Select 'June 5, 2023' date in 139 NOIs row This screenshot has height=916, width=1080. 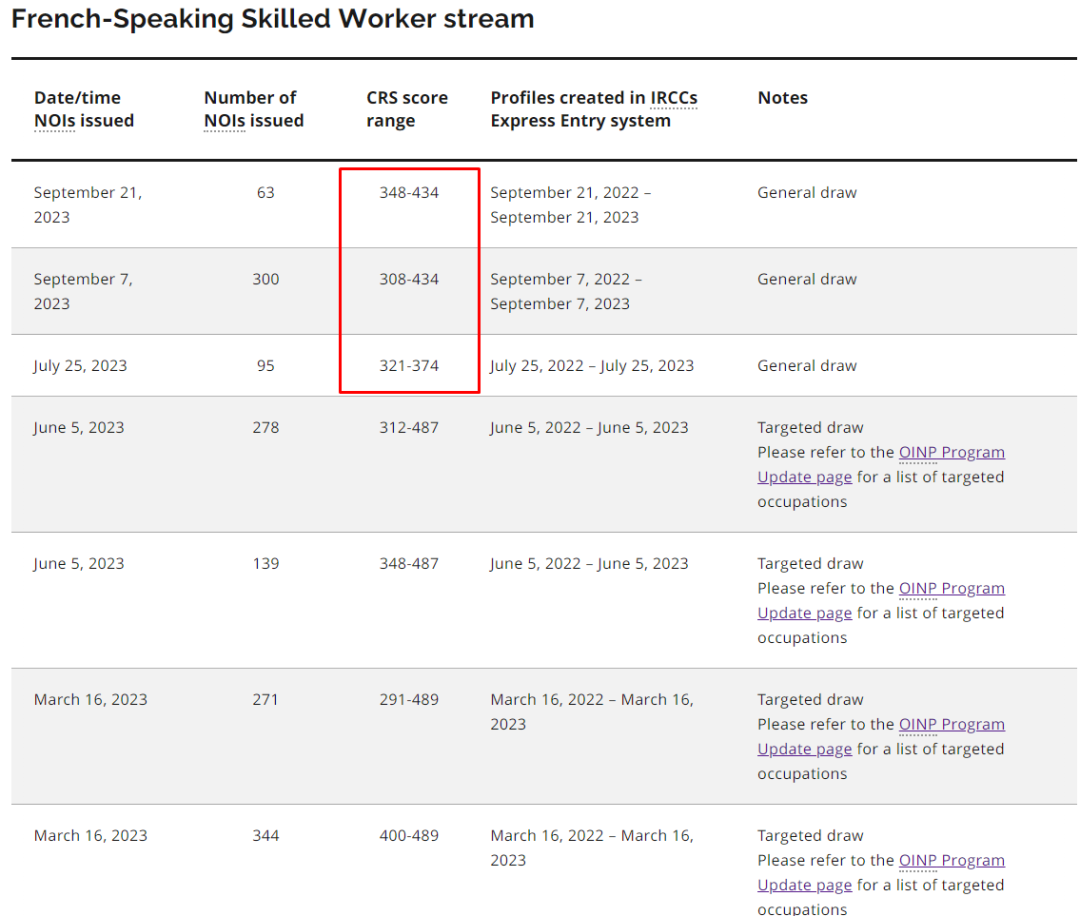coord(79,564)
